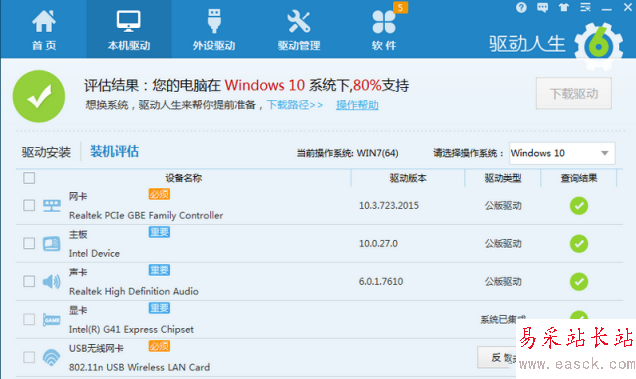Click driver version 6.0.1.7610
636x379 pixels.
pos(381,281)
